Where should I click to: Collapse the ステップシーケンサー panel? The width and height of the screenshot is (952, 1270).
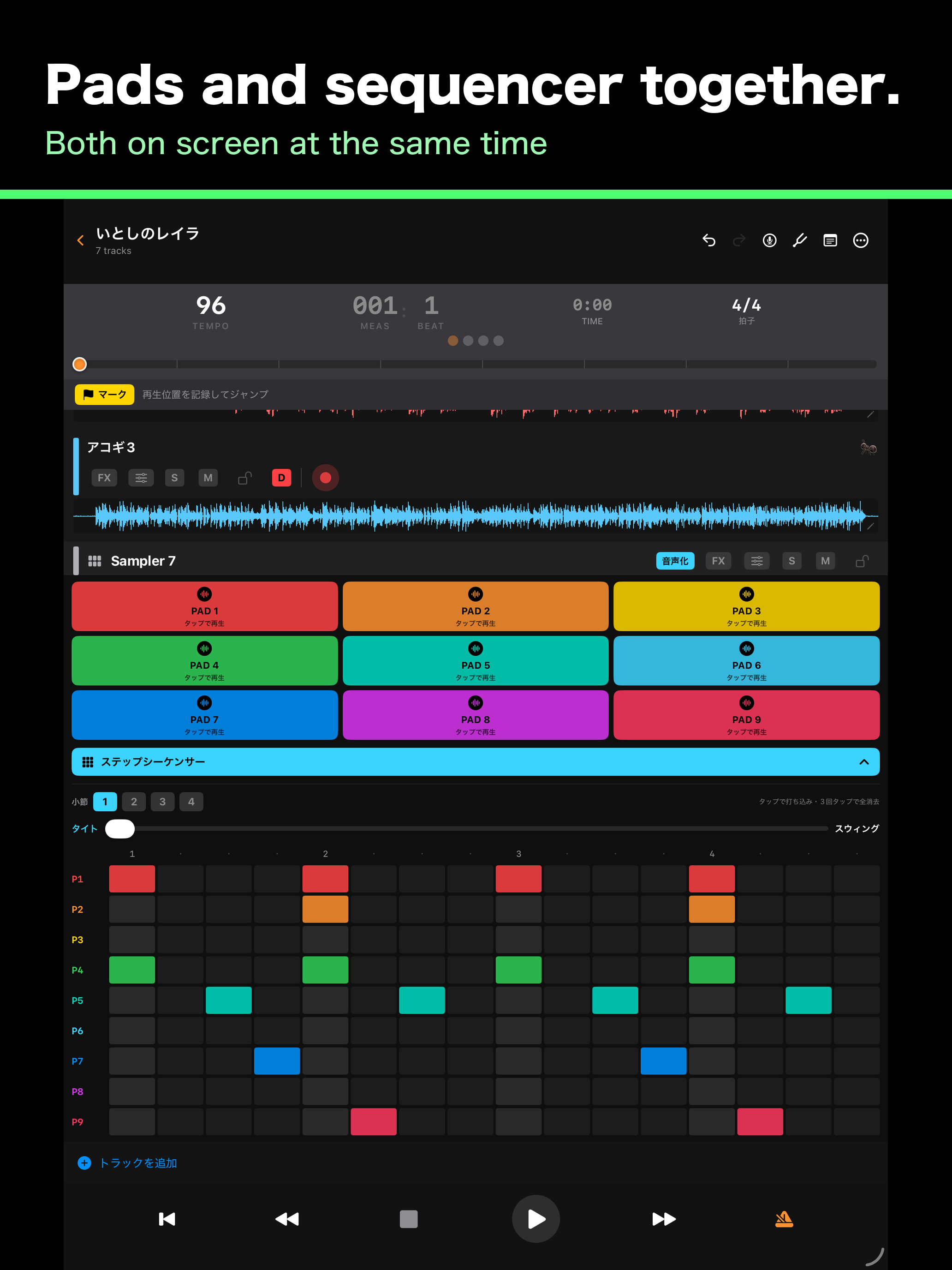863,762
